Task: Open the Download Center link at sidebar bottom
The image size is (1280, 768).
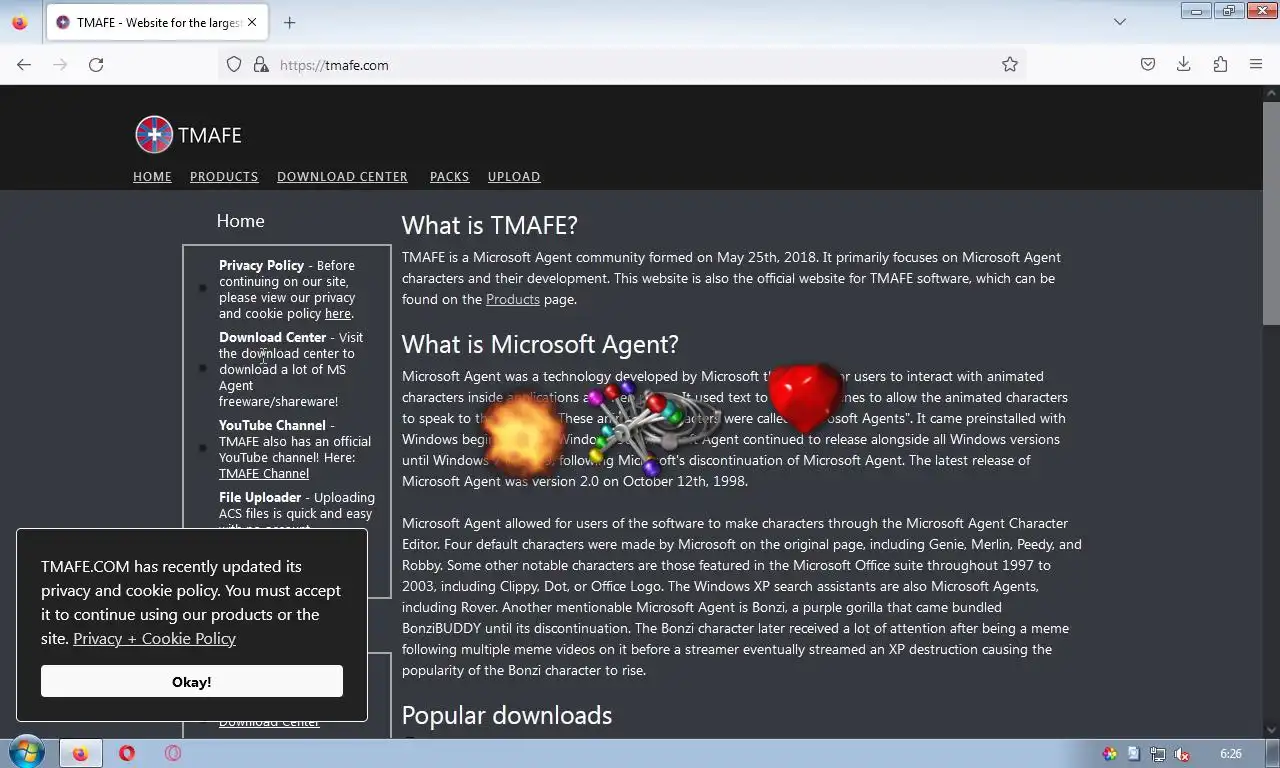Action: click(269, 723)
